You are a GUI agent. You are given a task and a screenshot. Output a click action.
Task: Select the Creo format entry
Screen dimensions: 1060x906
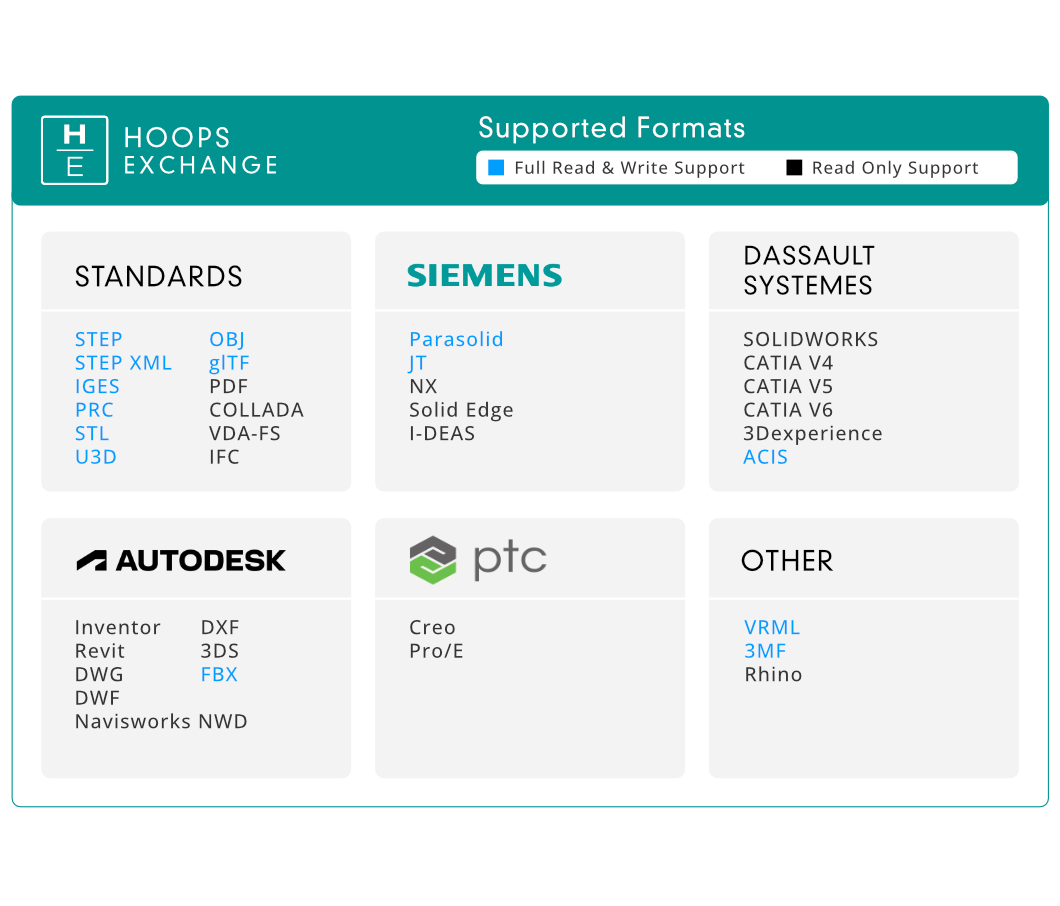coord(432,628)
